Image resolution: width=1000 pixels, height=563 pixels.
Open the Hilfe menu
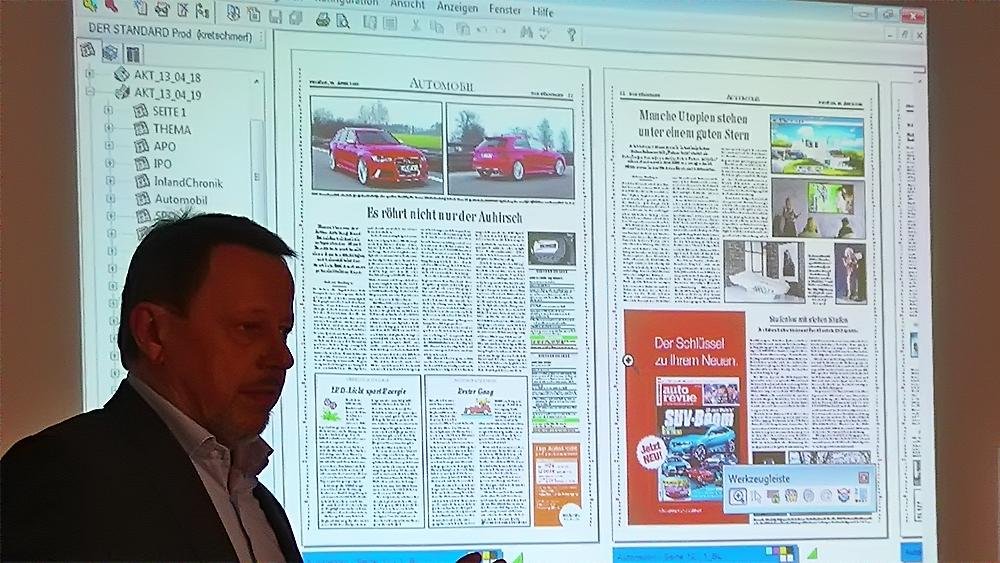point(543,12)
